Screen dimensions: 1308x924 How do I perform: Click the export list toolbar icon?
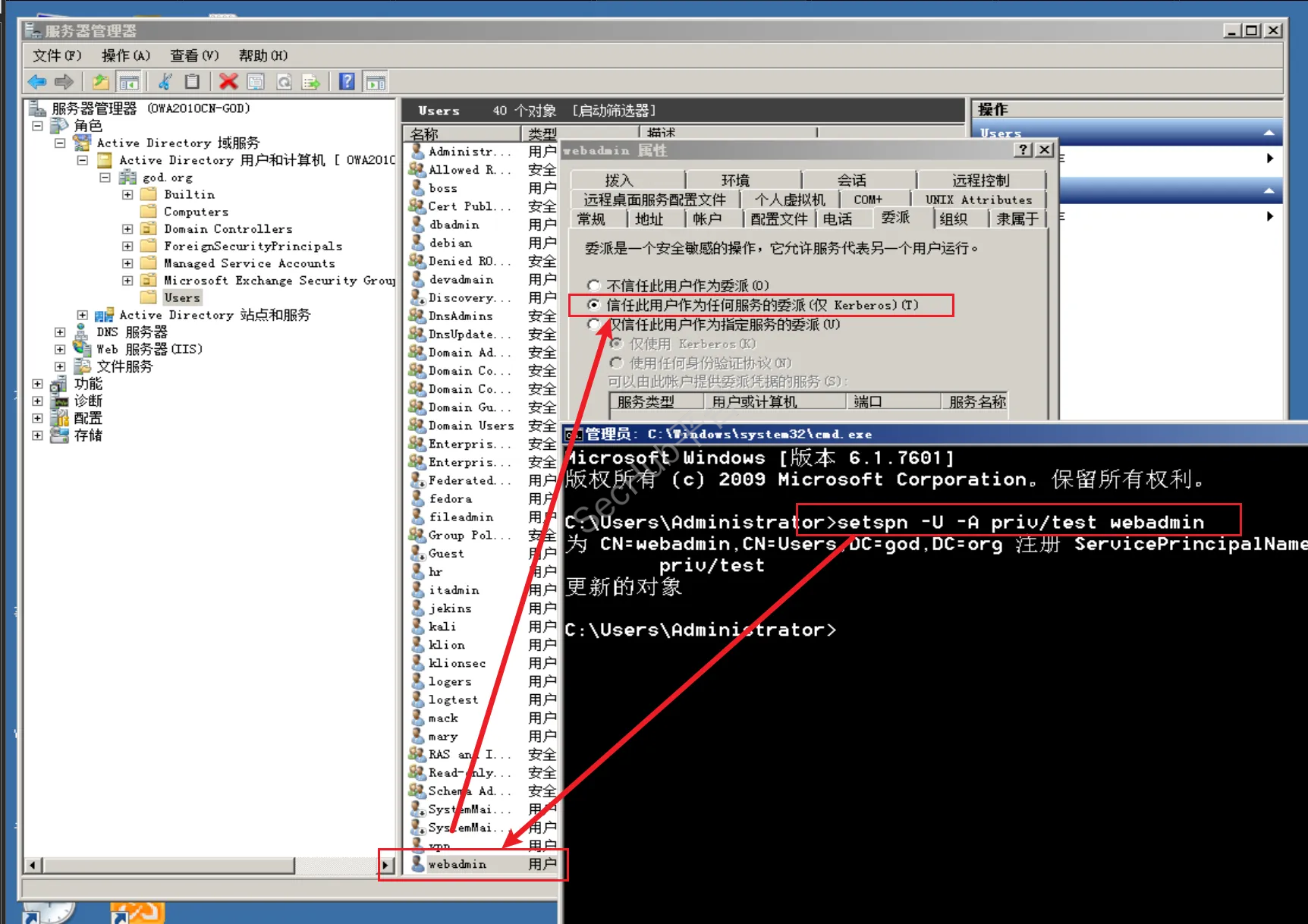click(x=311, y=82)
